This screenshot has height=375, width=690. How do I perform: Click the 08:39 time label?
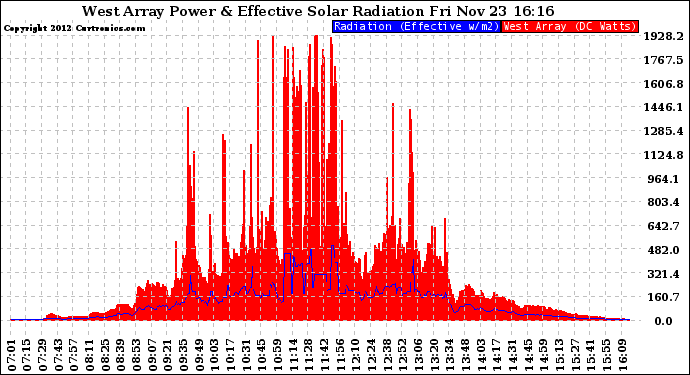(121, 355)
